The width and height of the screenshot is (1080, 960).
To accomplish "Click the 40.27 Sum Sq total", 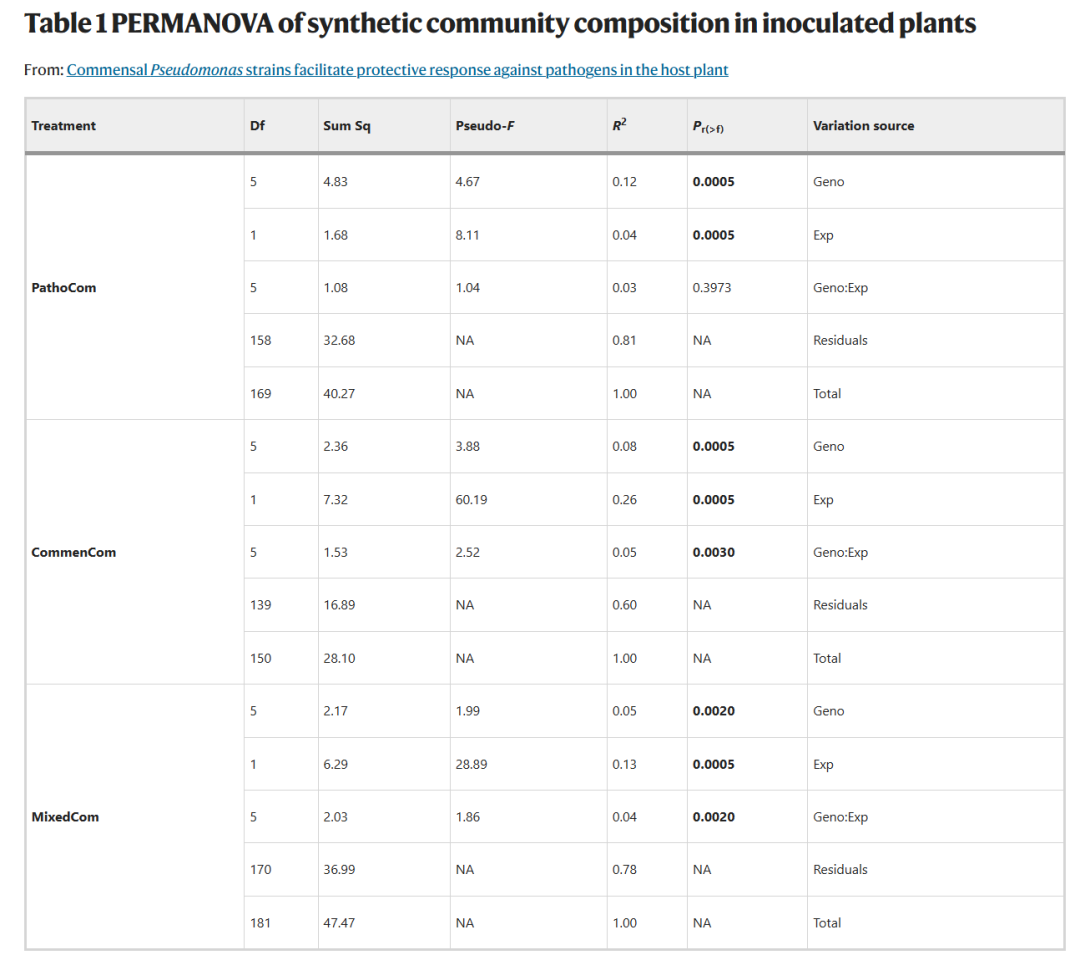I will coord(340,394).
